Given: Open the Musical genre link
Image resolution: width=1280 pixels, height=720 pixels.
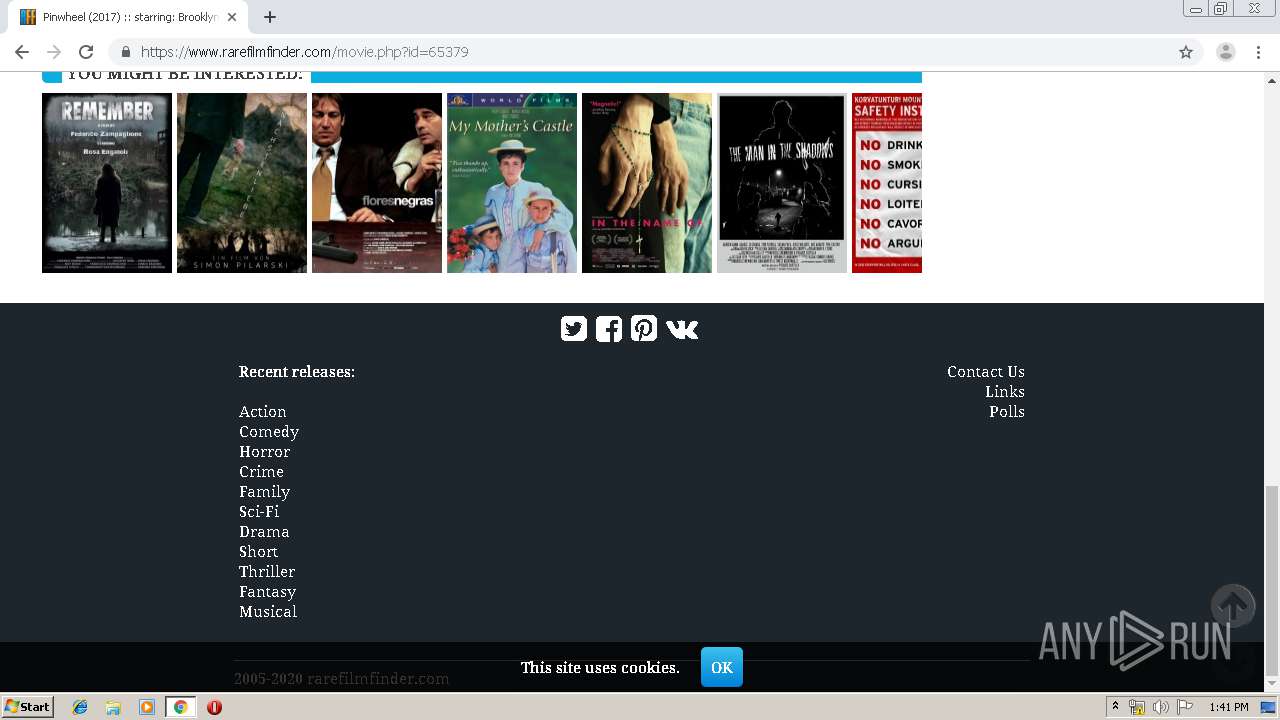Looking at the screenshot, I should tap(268, 612).
